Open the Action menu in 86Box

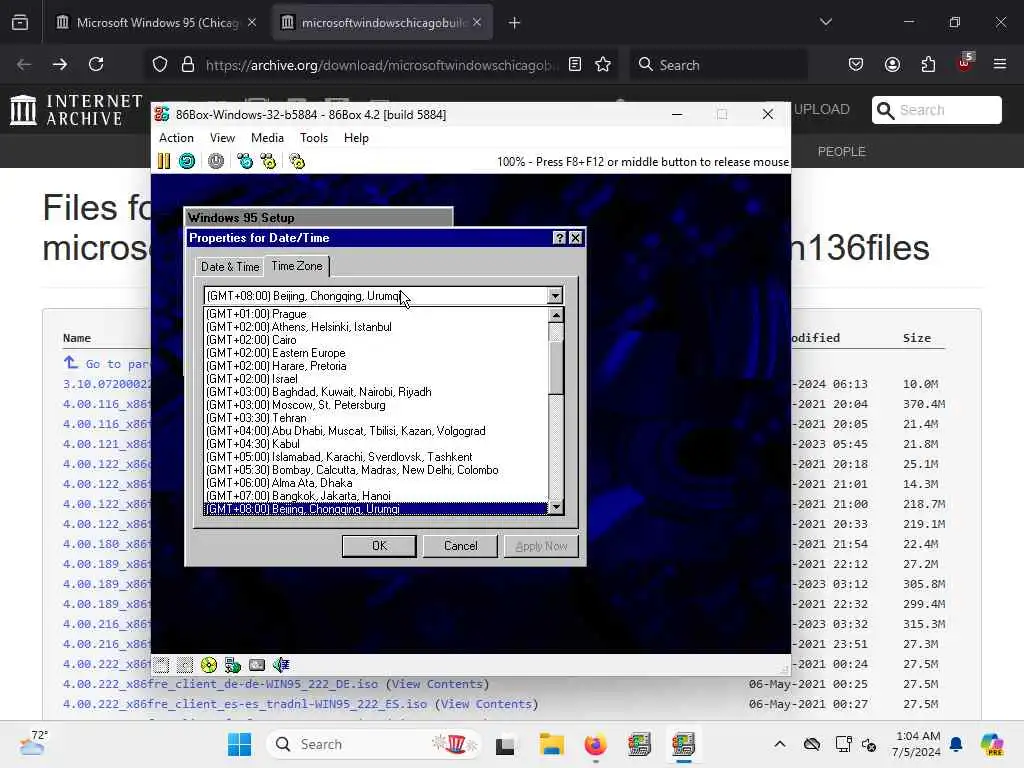176,138
